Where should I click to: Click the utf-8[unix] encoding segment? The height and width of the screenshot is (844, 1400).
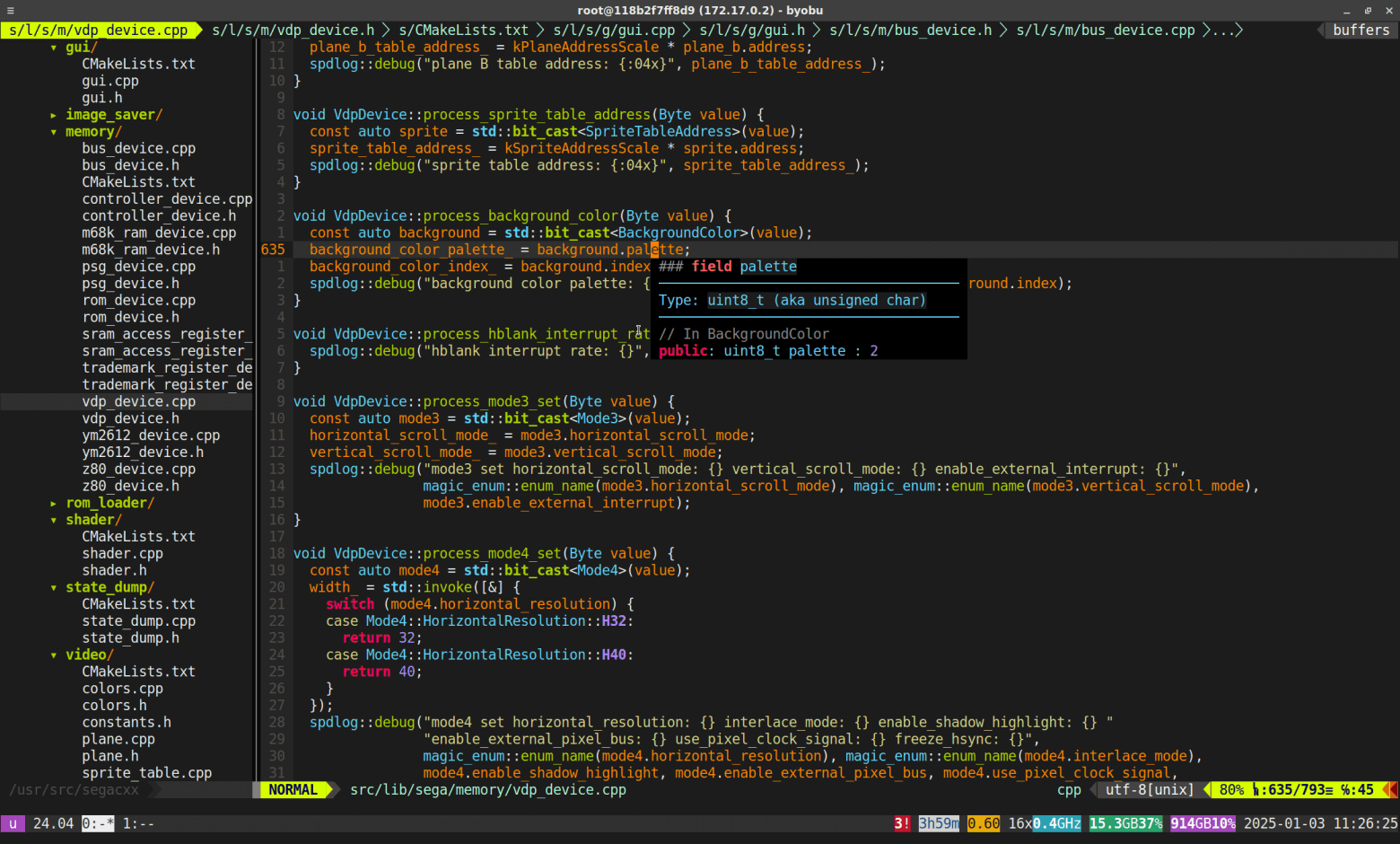coord(1149,790)
